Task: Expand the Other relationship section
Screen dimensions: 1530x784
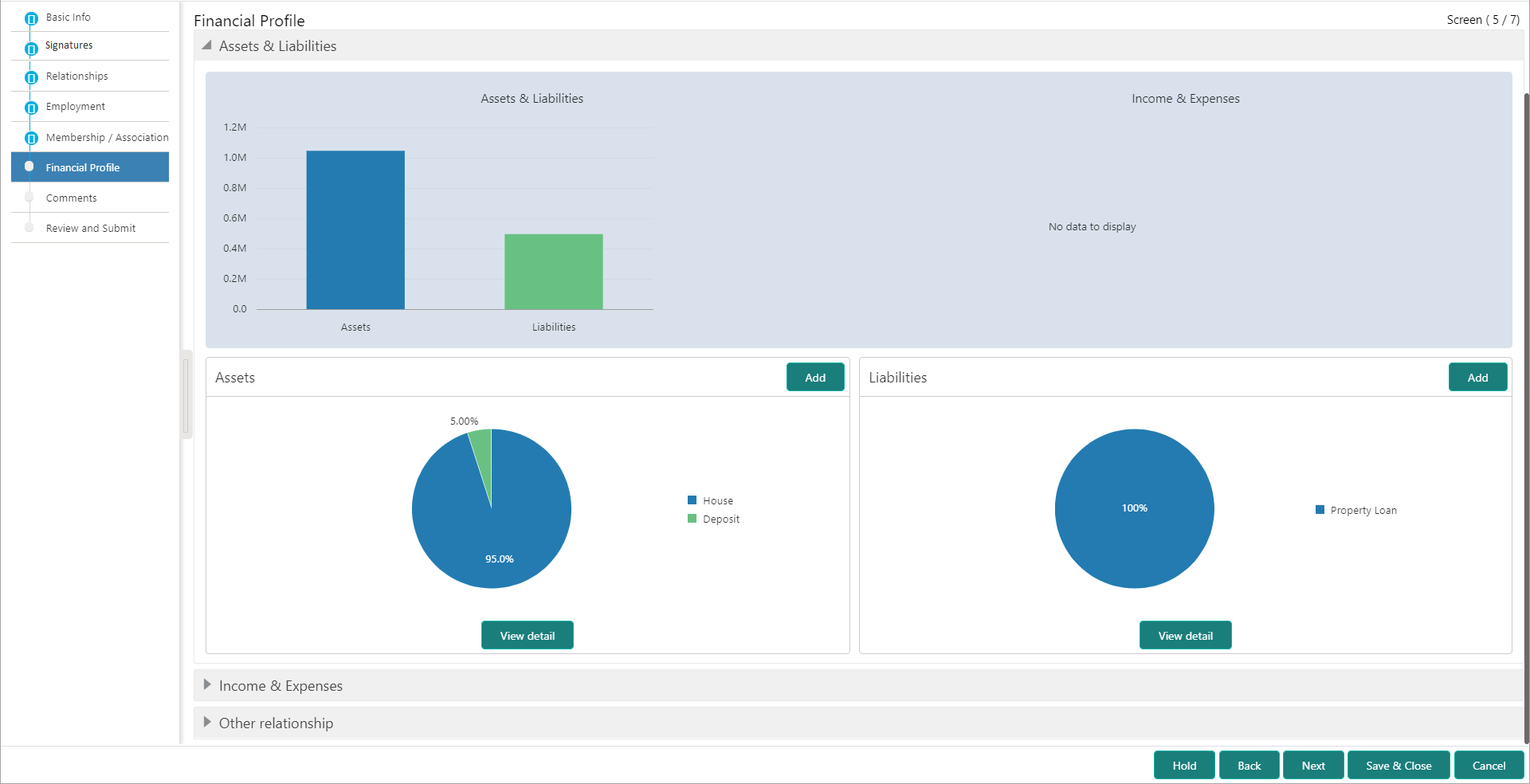Action: point(207,722)
